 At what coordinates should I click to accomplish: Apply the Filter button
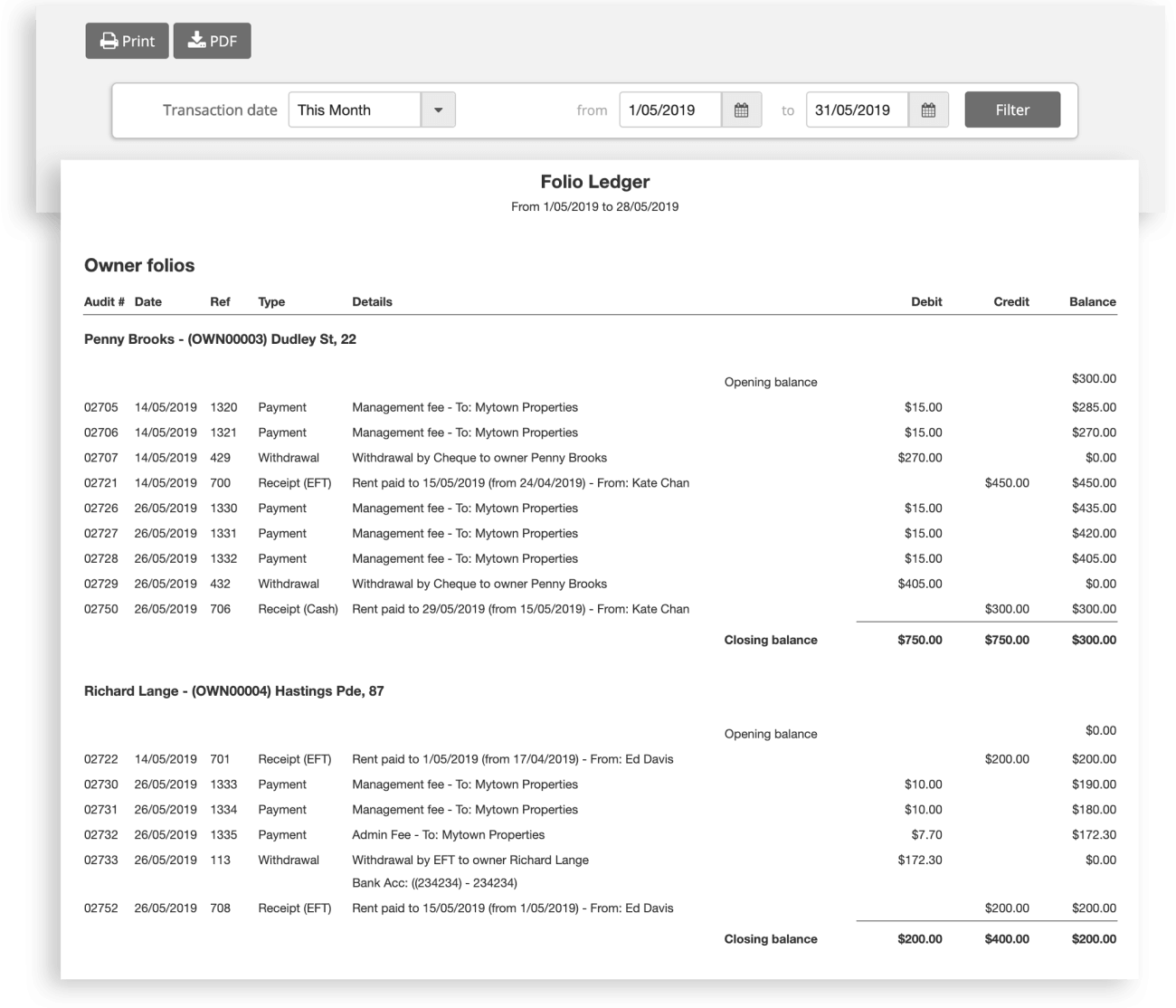[x=1011, y=110]
